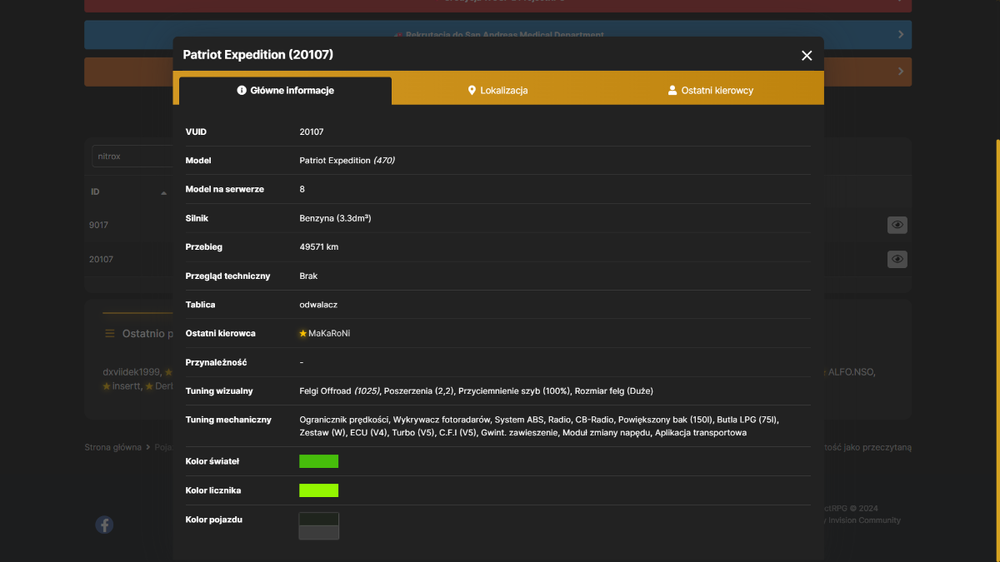Switch to the Lokalizacja tab

[497, 91]
